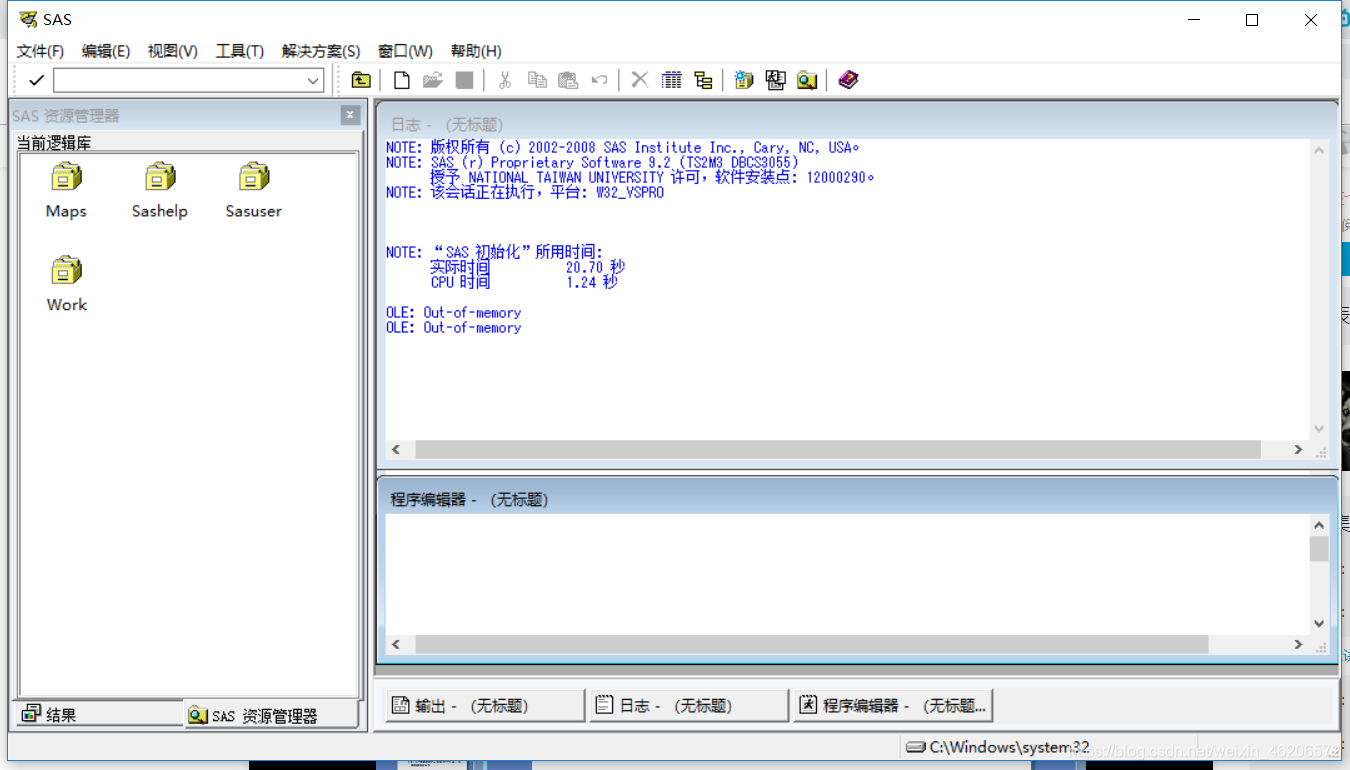The image size is (1350, 770).
Task: Open the 文件(F) menu
Action: pos(40,51)
